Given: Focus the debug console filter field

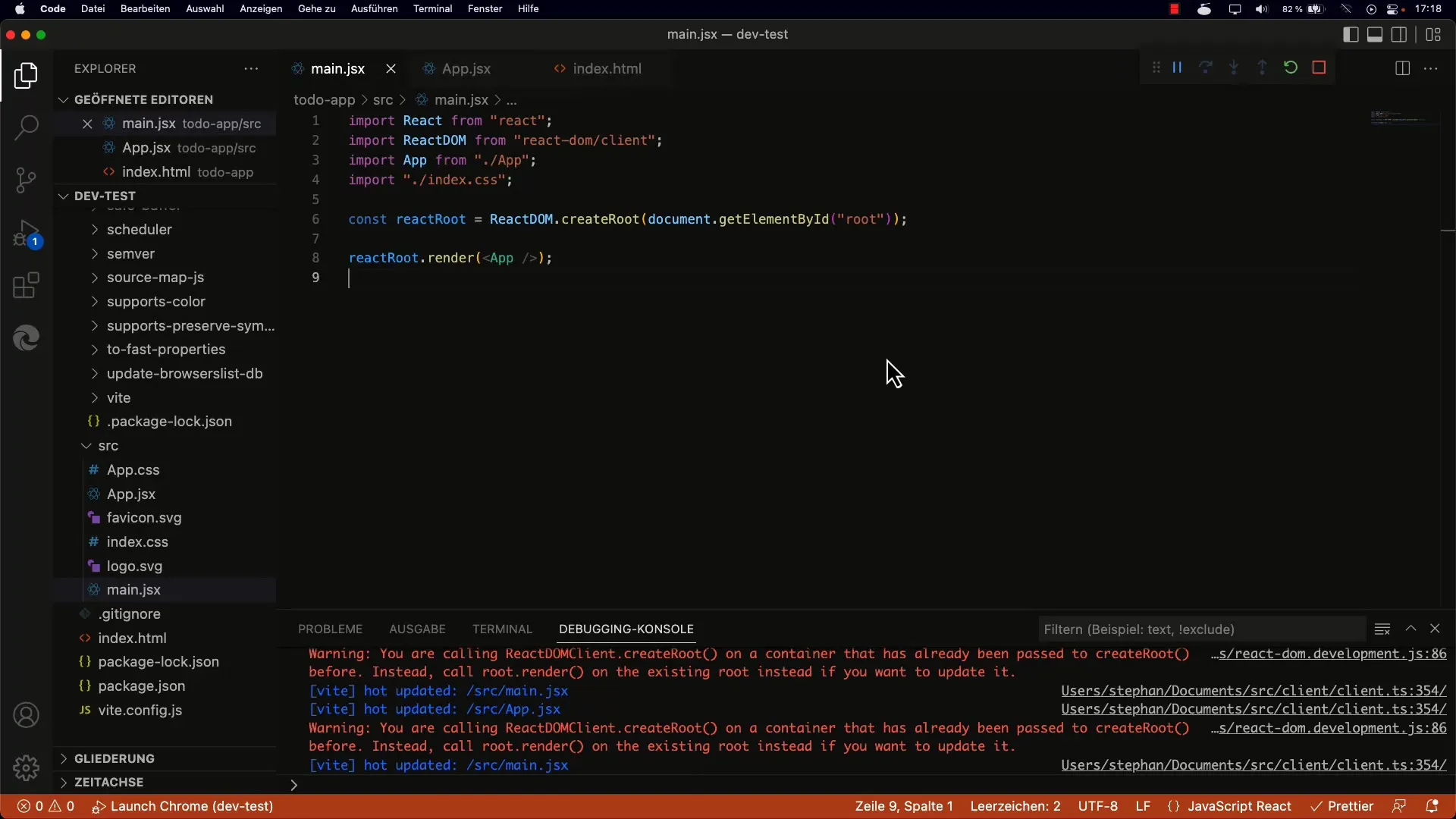Looking at the screenshot, I should (x=1201, y=629).
